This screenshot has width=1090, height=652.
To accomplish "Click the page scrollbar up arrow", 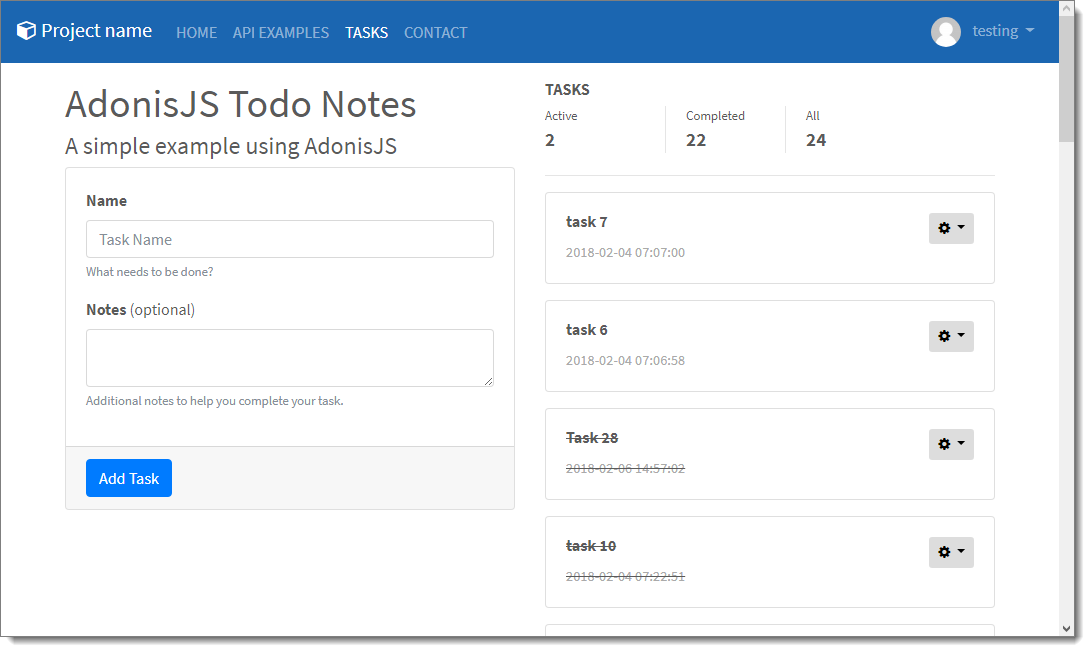I will [x=1066, y=8].
